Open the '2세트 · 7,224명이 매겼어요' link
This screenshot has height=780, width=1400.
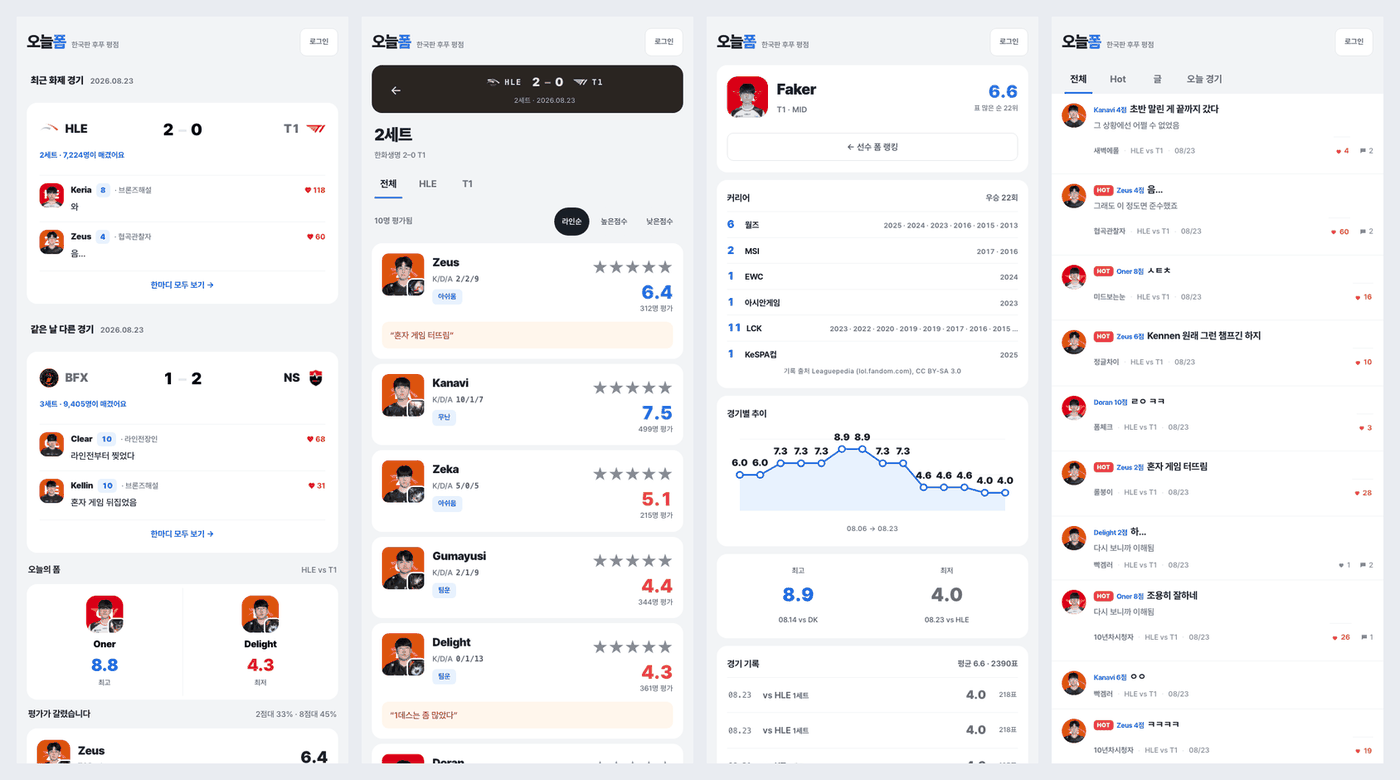82,155
